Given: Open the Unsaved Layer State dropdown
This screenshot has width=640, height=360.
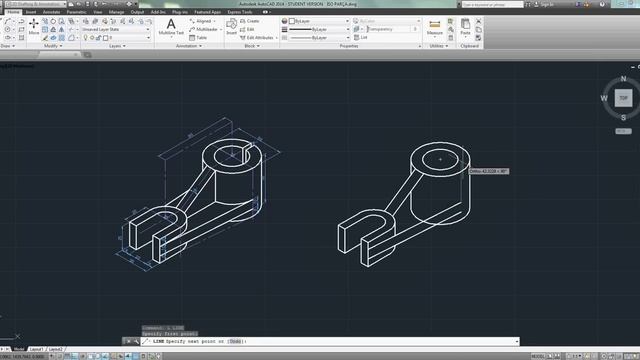Looking at the screenshot, I should pyautogui.click(x=116, y=29).
